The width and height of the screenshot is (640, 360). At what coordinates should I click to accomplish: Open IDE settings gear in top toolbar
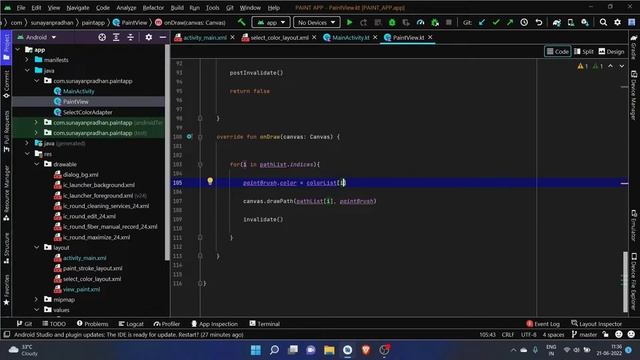[x=617, y=22]
